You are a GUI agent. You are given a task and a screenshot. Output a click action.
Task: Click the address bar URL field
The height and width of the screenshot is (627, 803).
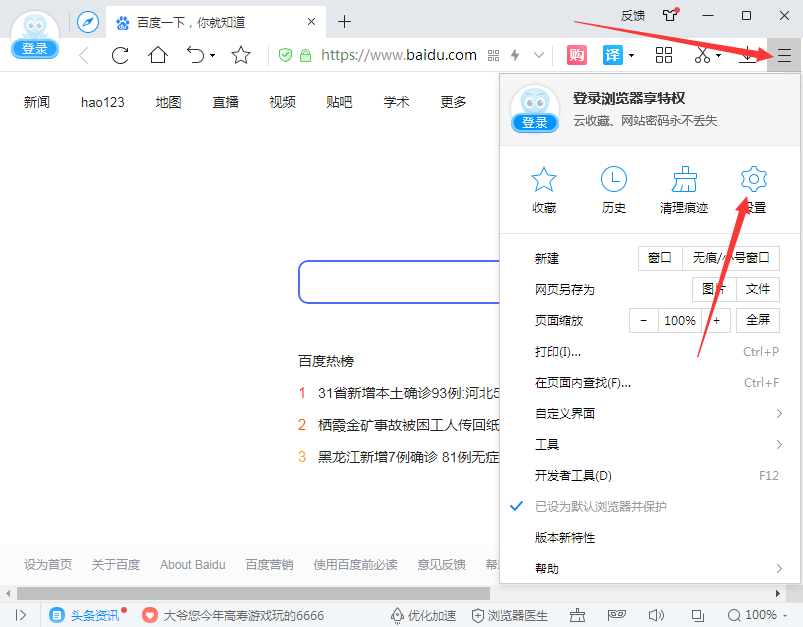pyautogui.click(x=399, y=55)
